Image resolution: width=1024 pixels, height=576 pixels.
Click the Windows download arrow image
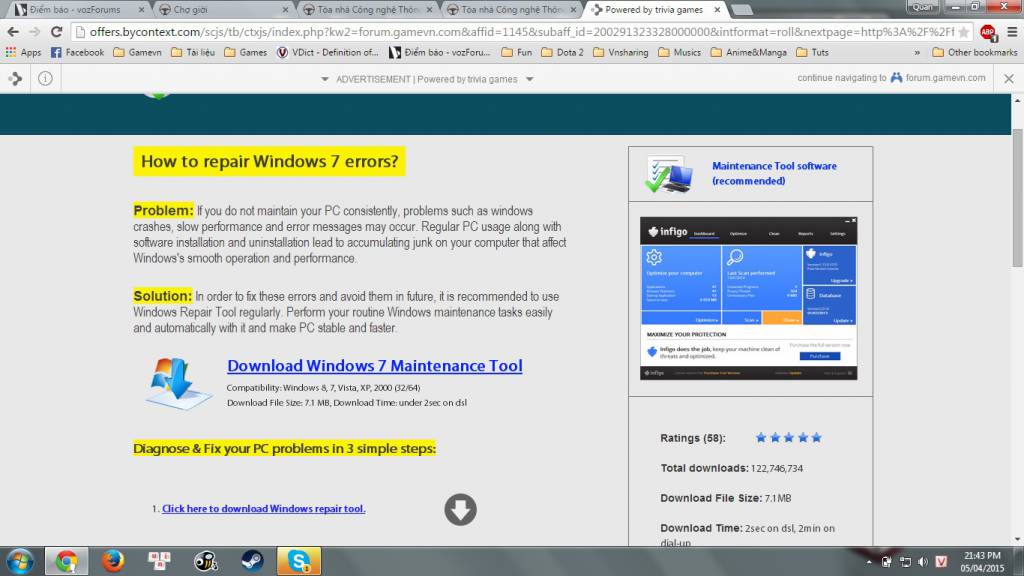(178, 383)
